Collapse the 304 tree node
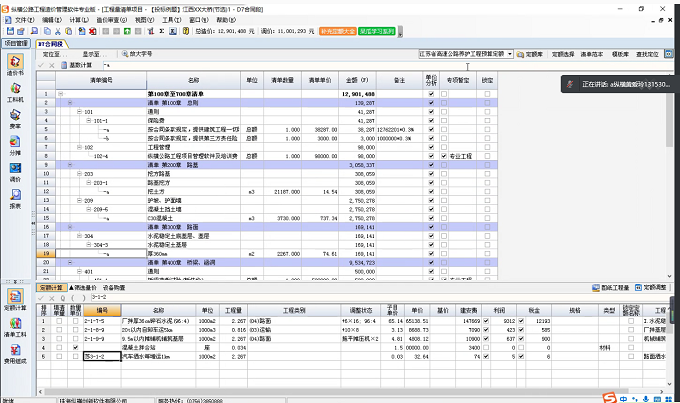Image resolution: width=680 pixels, height=403 pixels. point(79,236)
